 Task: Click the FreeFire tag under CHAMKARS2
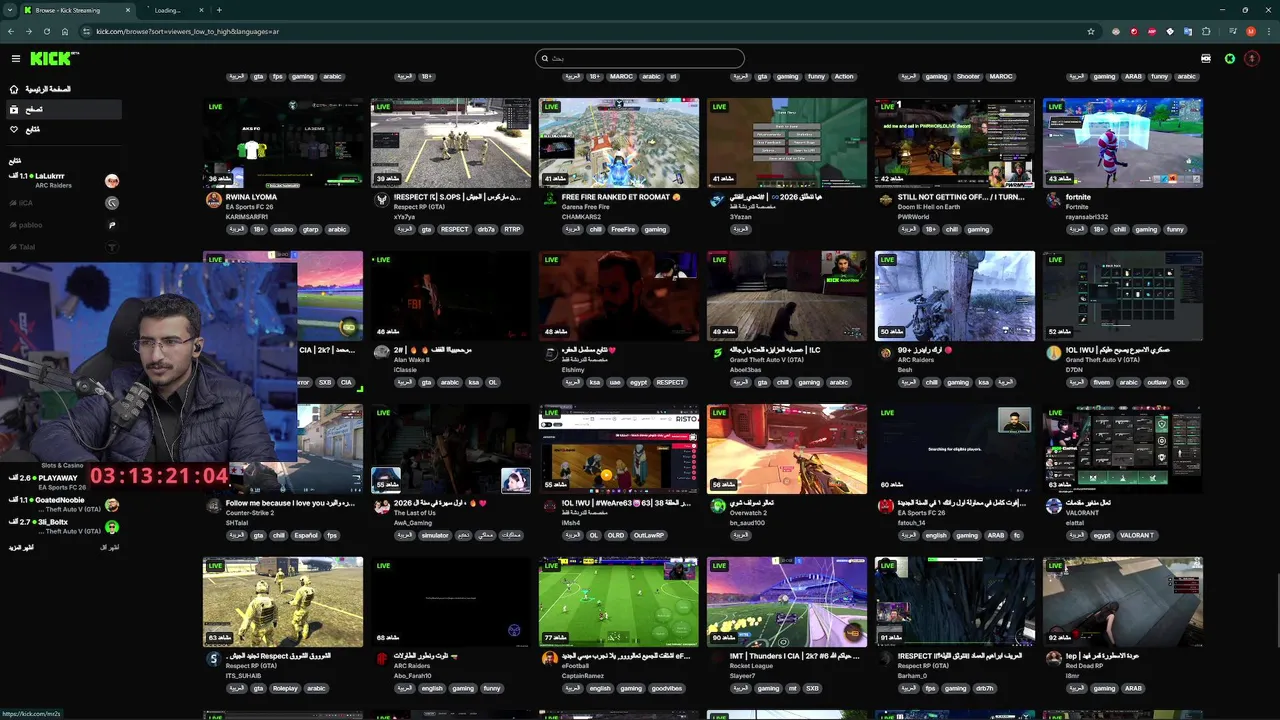(623, 229)
